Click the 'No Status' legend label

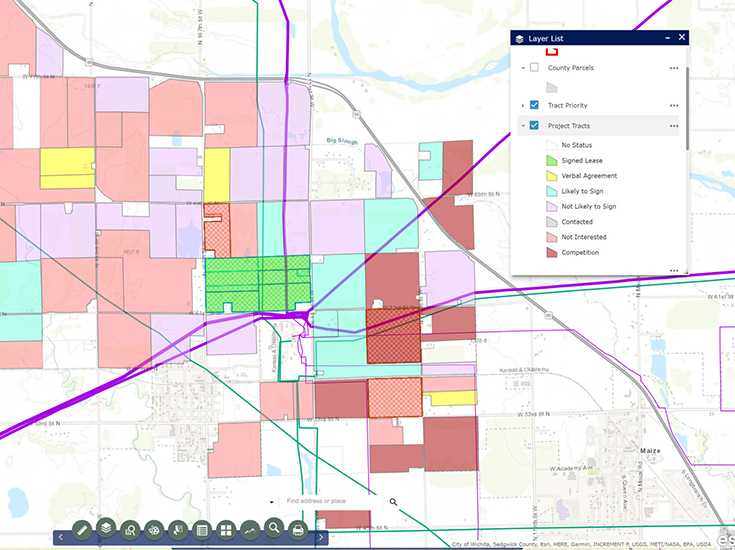577,145
